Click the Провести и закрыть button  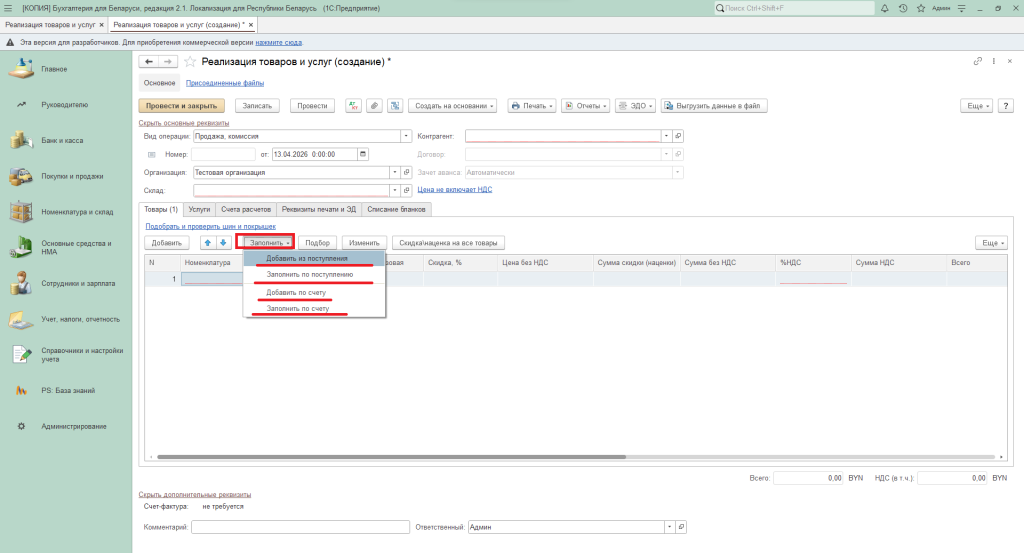(x=182, y=105)
